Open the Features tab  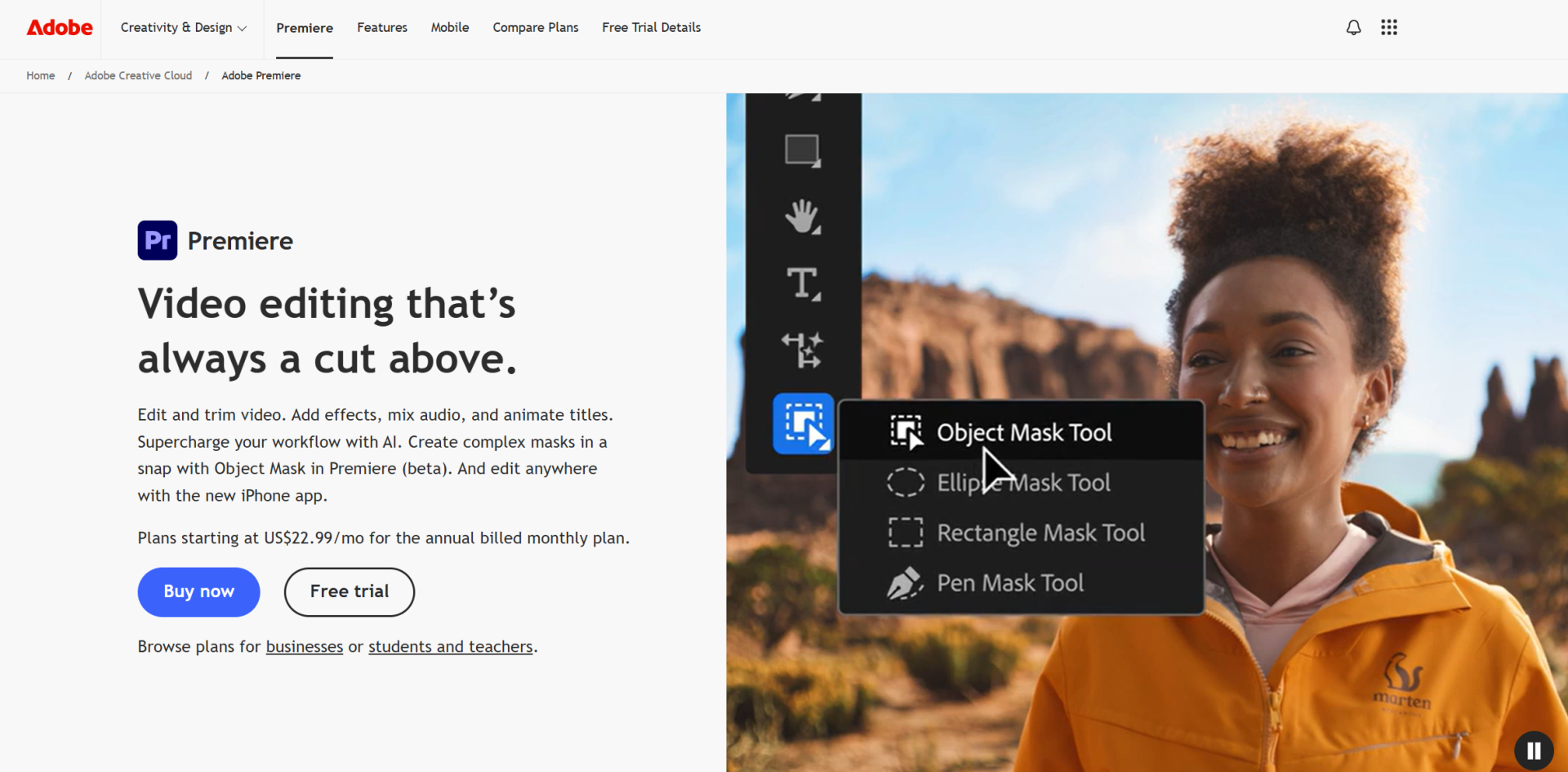381,28
